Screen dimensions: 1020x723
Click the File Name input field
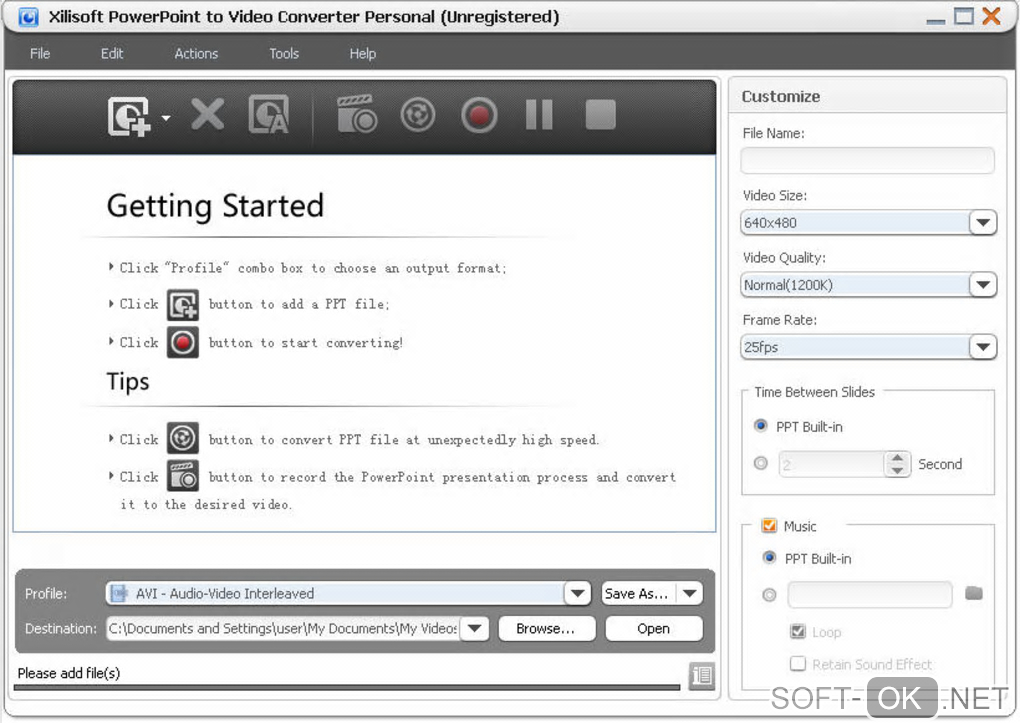[867, 160]
